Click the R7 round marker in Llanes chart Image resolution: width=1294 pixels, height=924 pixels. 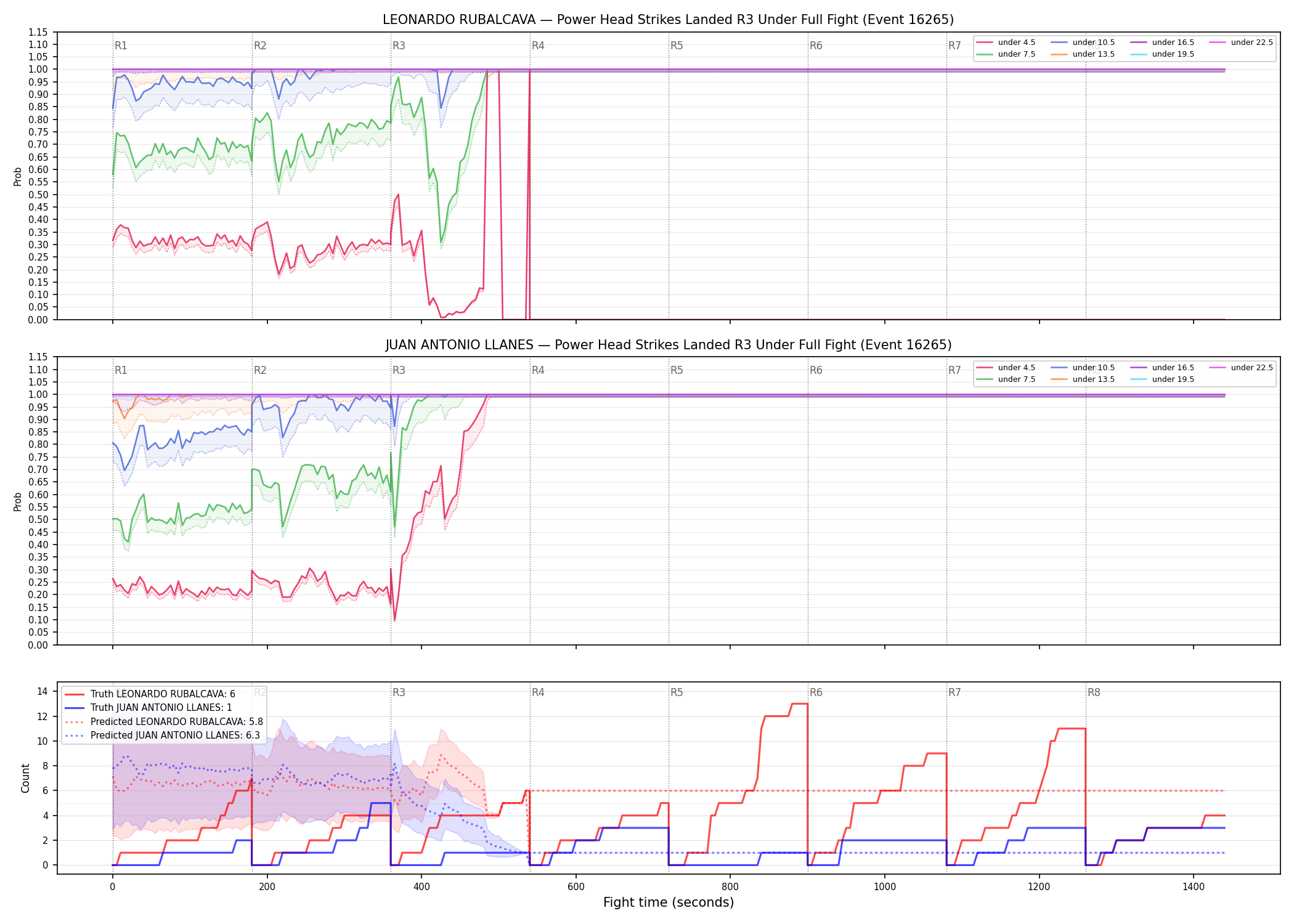click(x=954, y=370)
